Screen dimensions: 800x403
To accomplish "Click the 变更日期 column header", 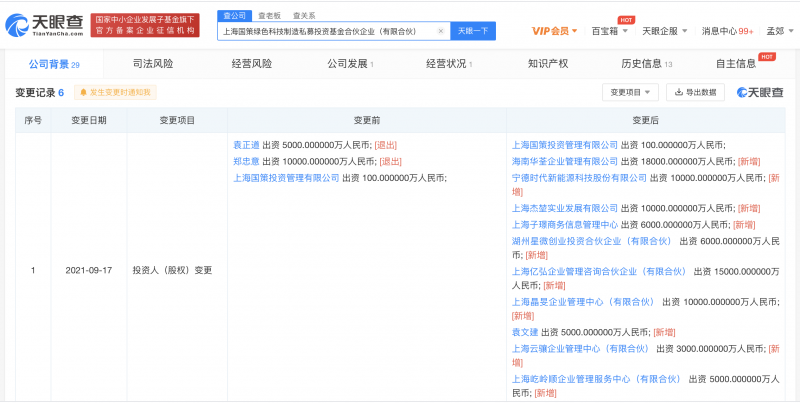I will click(x=89, y=120).
